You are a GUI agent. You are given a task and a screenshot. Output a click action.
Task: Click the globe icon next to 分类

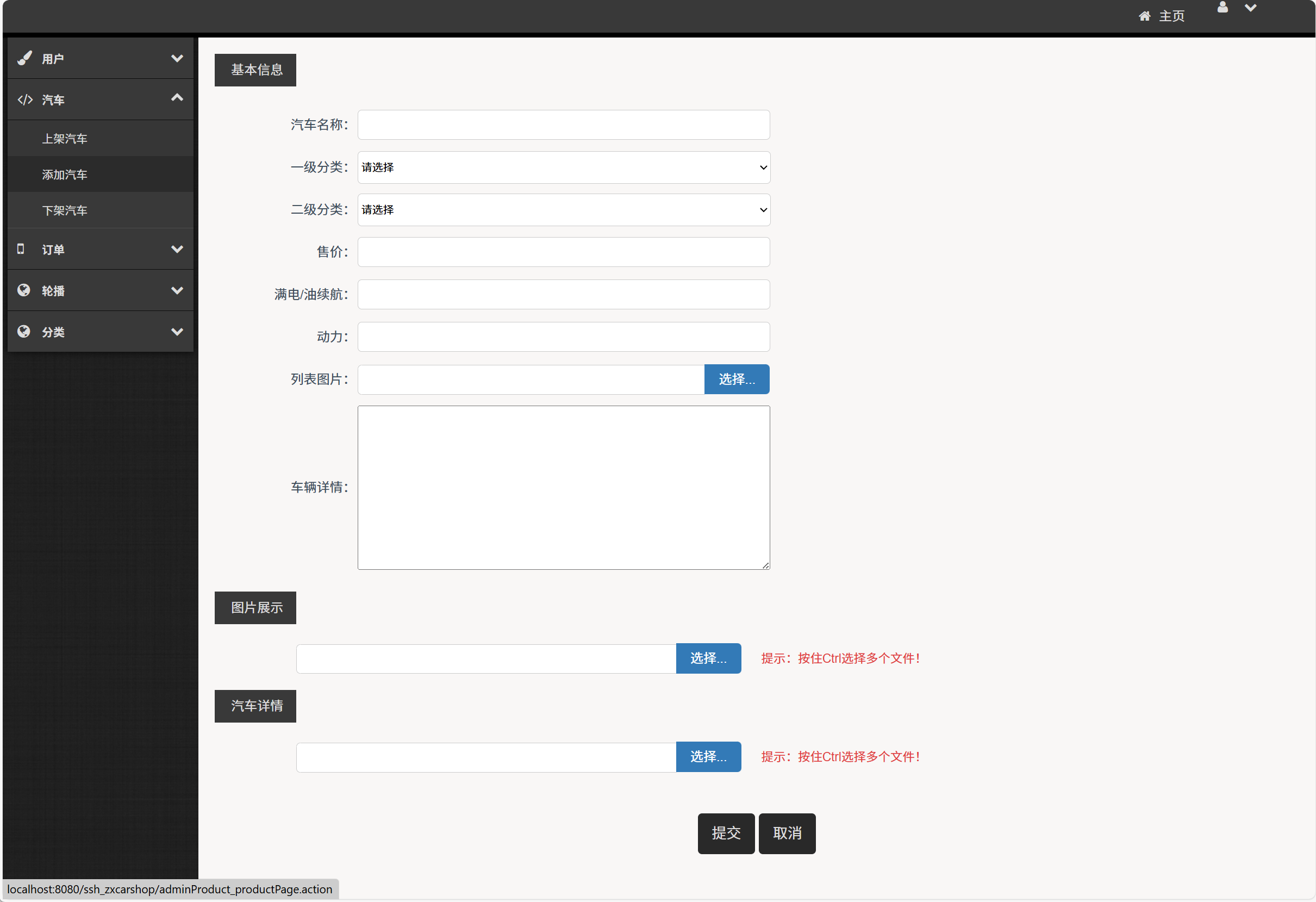pyautogui.click(x=24, y=332)
